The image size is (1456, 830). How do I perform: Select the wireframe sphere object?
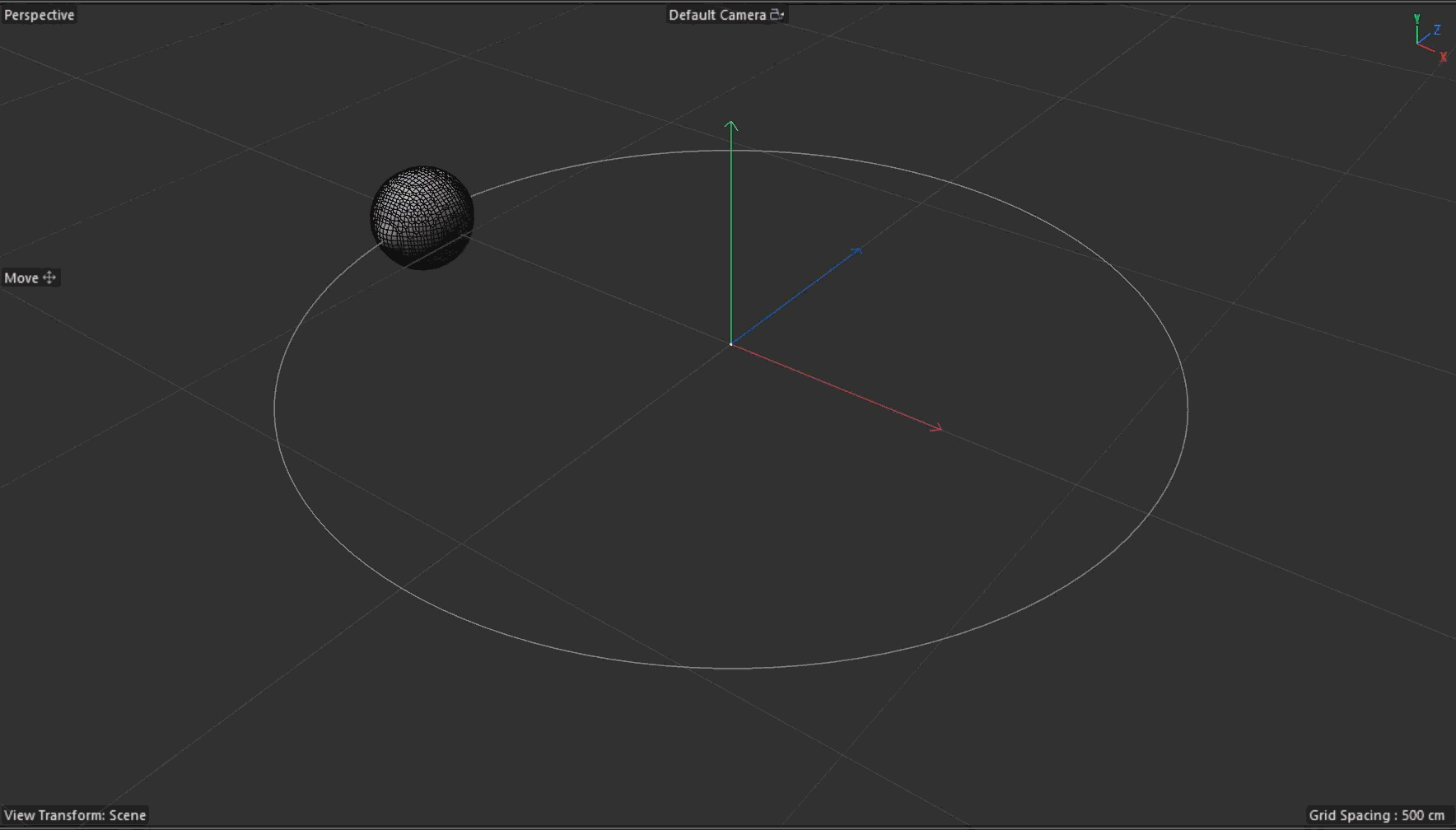tap(422, 218)
